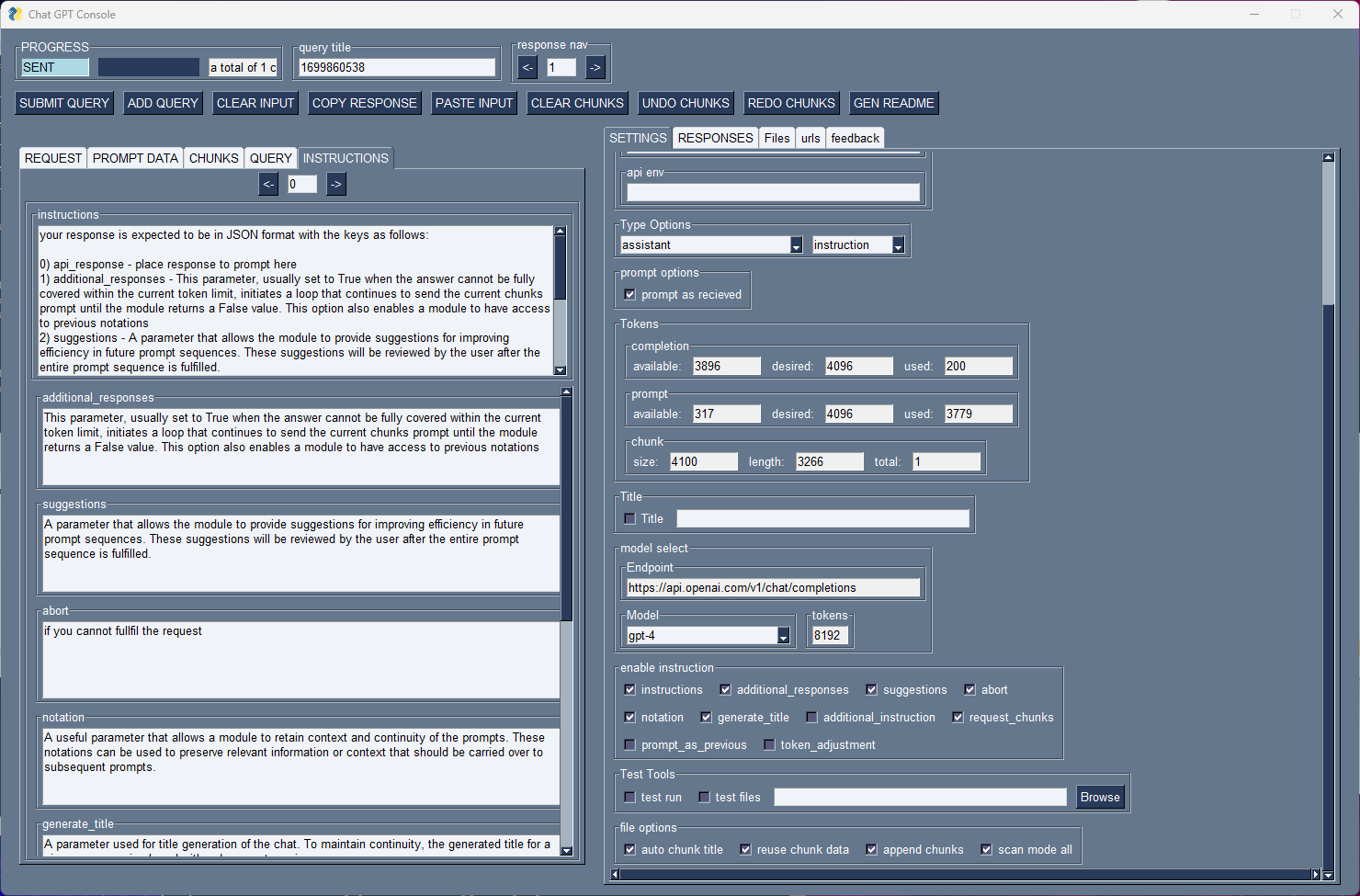
Task: Switch to the RESPONSES tab
Action: 715,138
